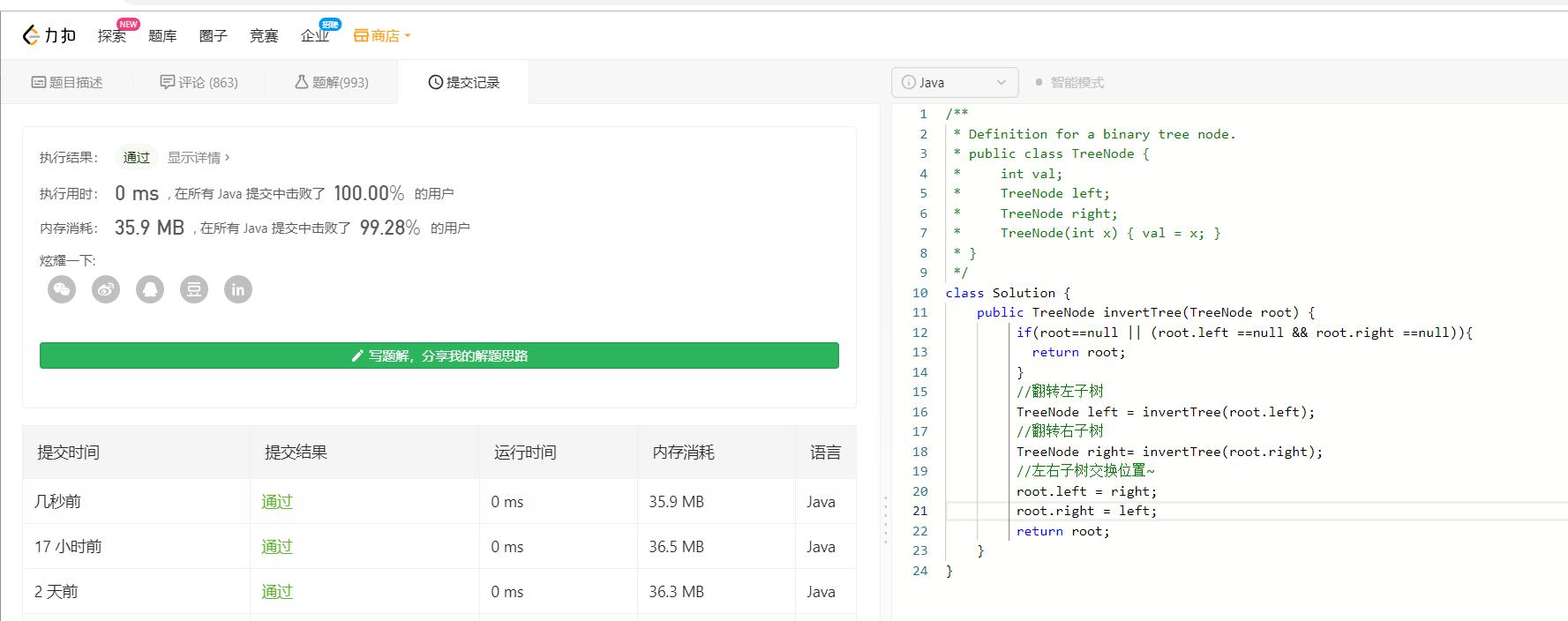Image resolution: width=1568 pixels, height=621 pixels.
Task: Click the green 写题解 button
Action: pos(439,355)
